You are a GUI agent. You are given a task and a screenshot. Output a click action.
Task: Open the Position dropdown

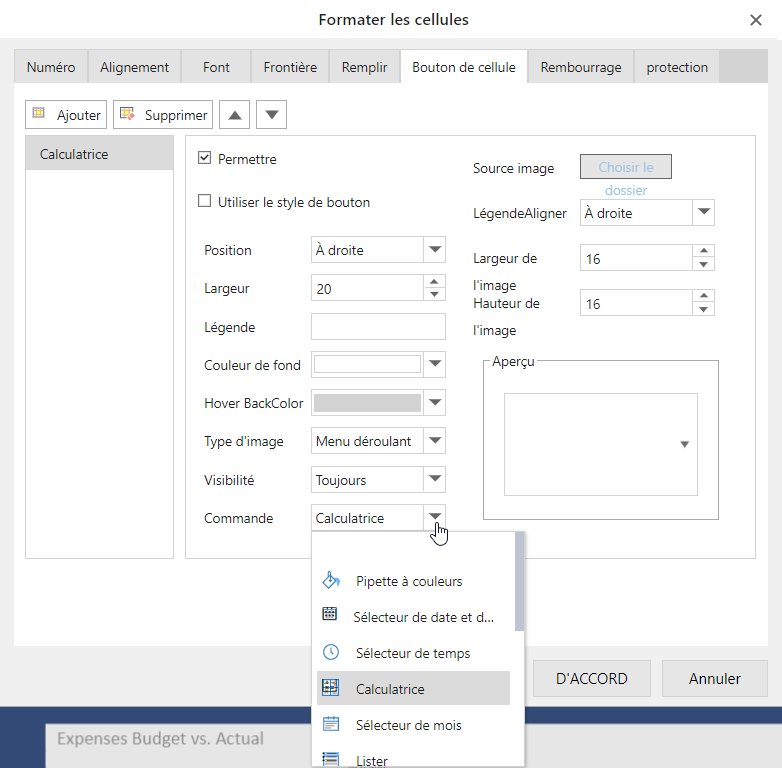pyautogui.click(x=434, y=250)
